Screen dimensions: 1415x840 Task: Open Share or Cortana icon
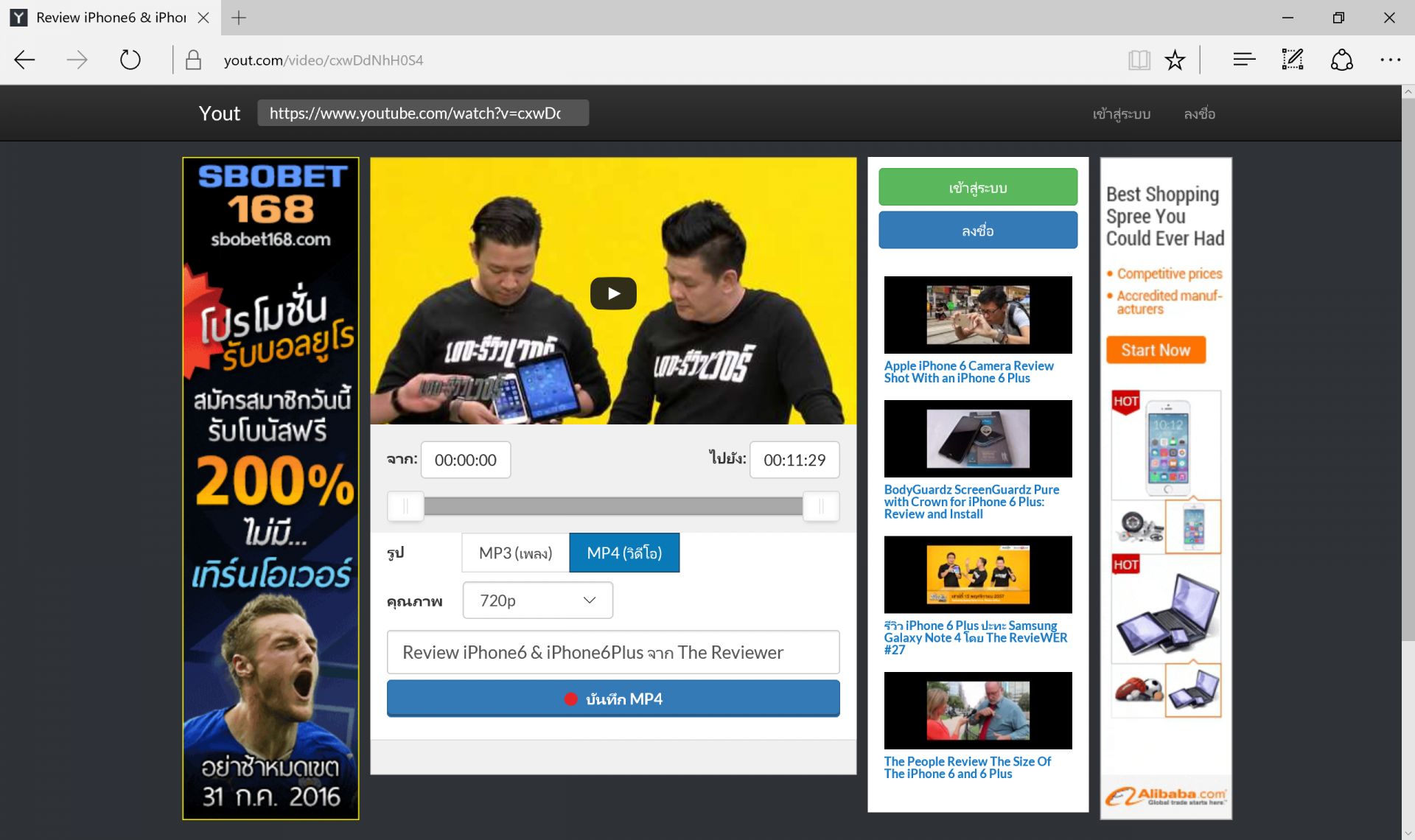1341,60
